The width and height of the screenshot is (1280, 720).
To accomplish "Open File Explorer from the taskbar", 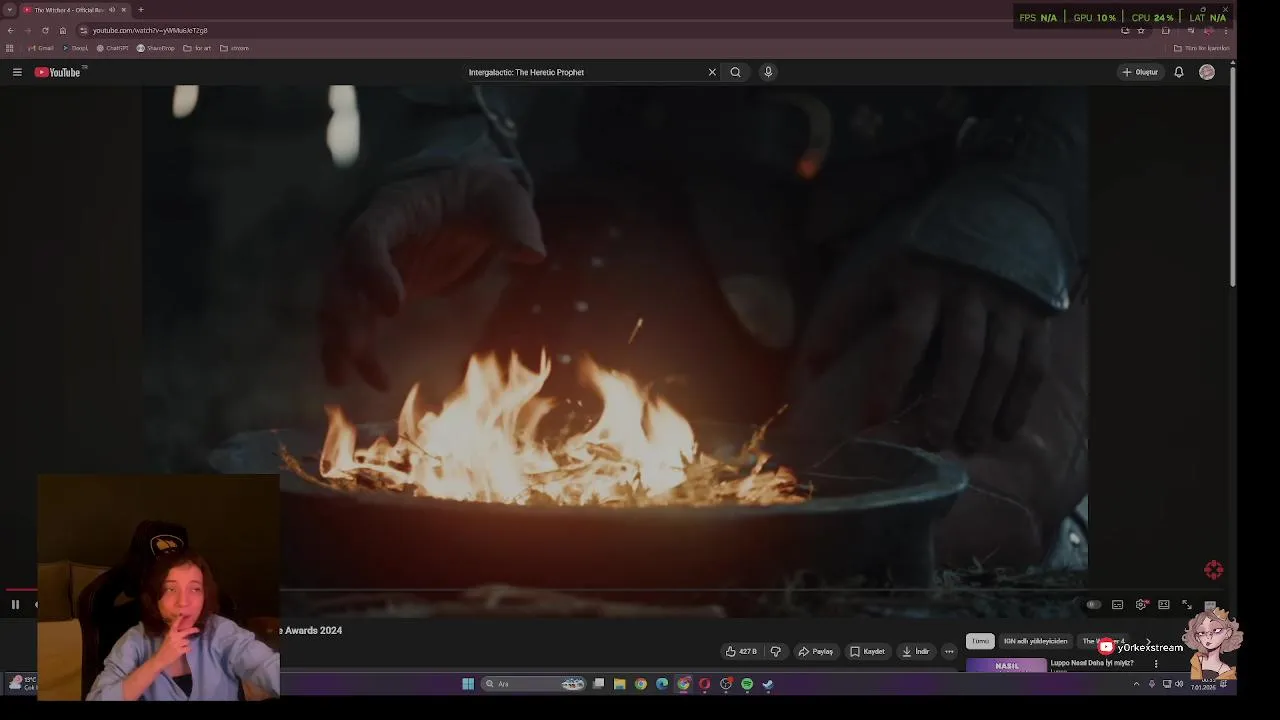I will [620, 684].
